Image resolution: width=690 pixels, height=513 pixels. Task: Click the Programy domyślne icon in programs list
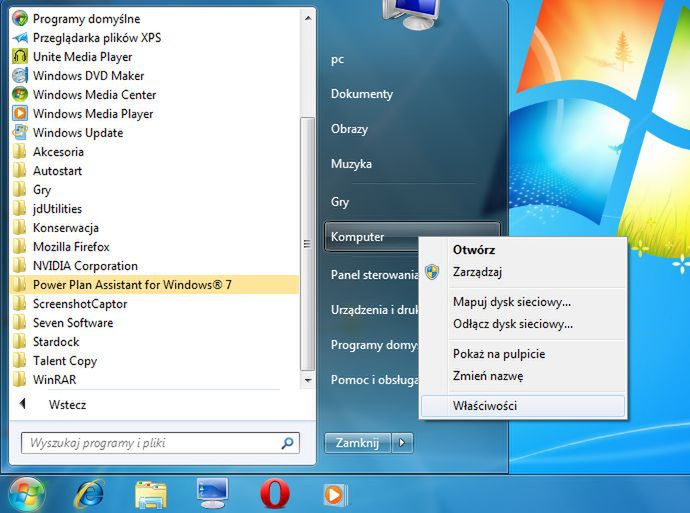coord(20,18)
